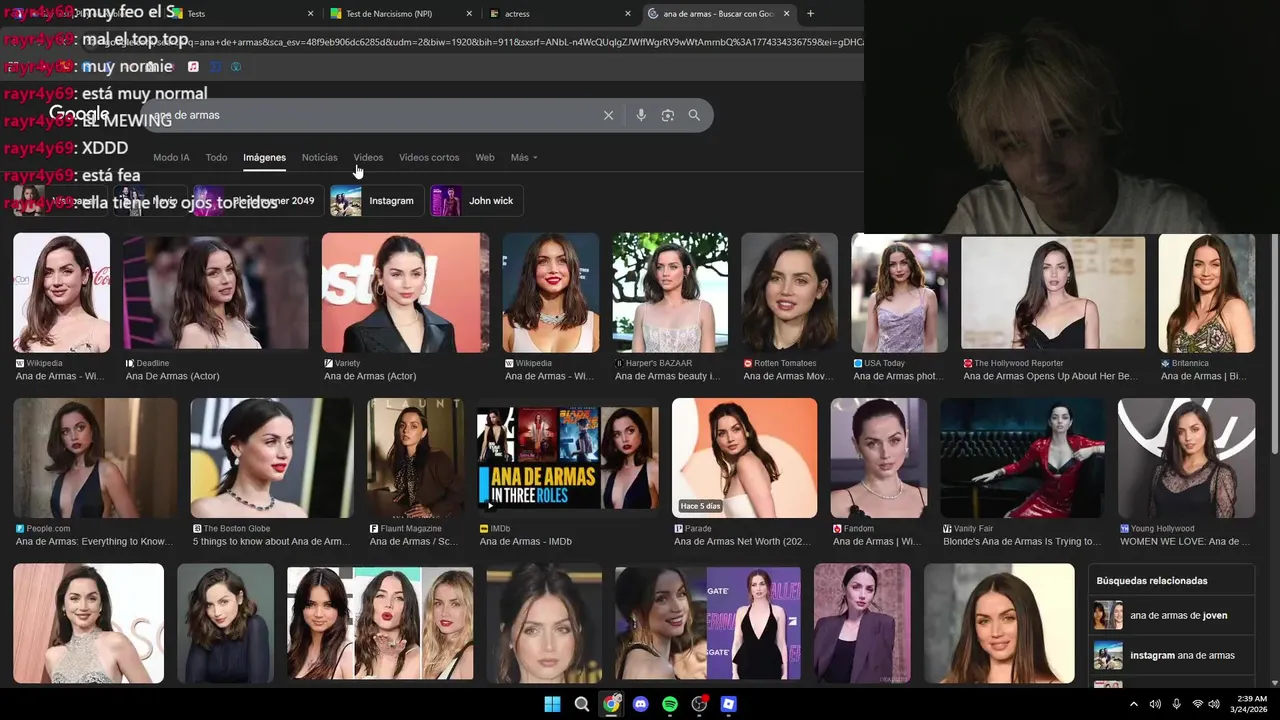The height and width of the screenshot is (720, 1280).
Task: Open OBS Studio from the taskbar
Action: point(699,704)
